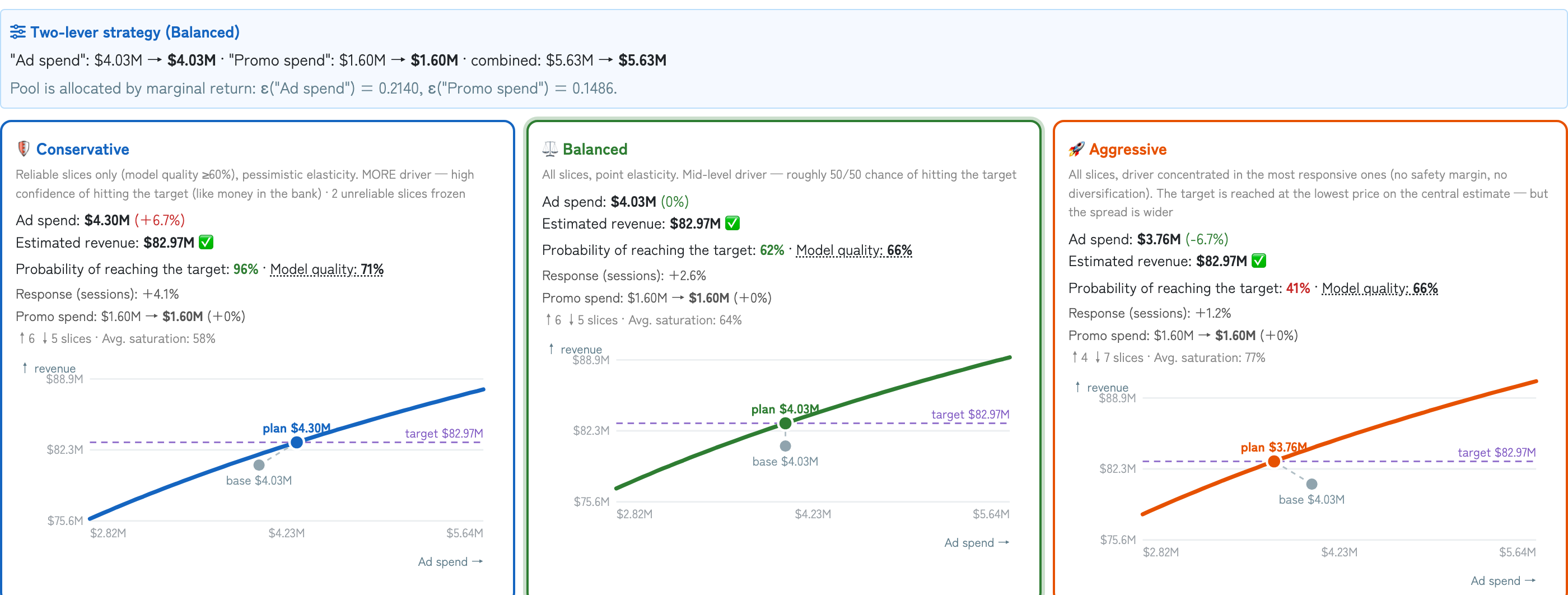Screen dimensions: 1568x595
Task: Click 'target $82.97M' label in Aggressive chart
Action: point(1496,453)
